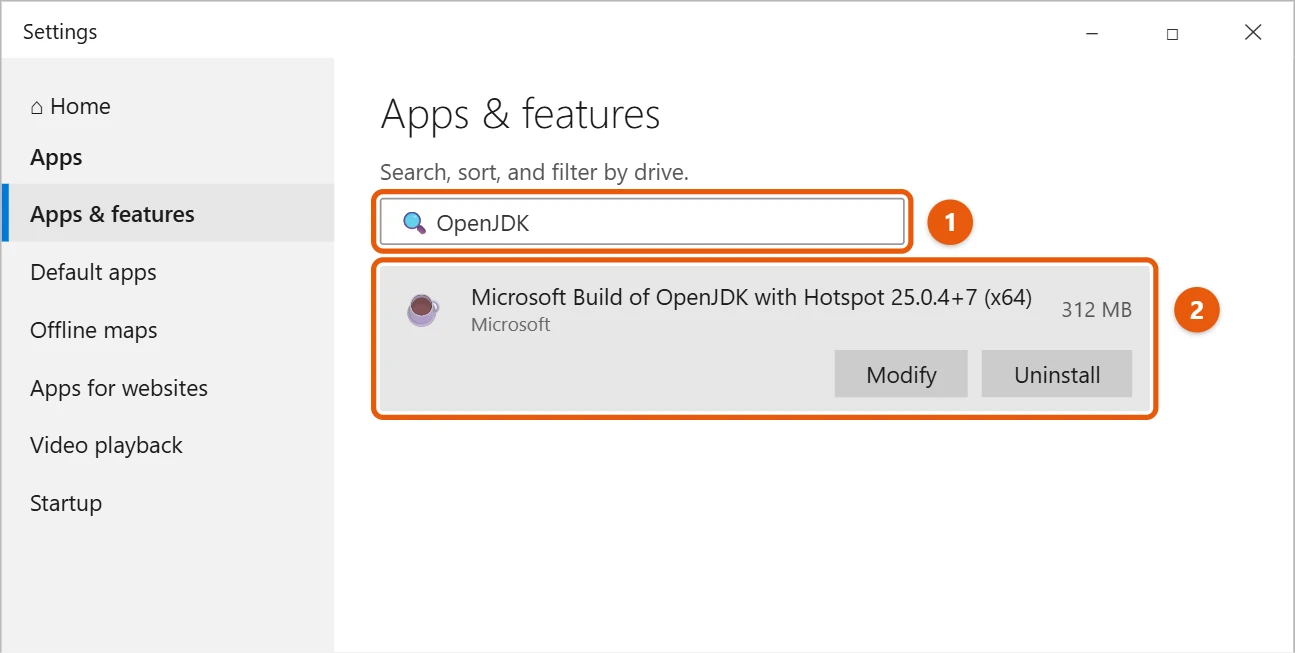Image resolution: width=1295 pixels, height=653 pixels.
Task: Maximize the Settings window
Action: [x=1172, y=33]
